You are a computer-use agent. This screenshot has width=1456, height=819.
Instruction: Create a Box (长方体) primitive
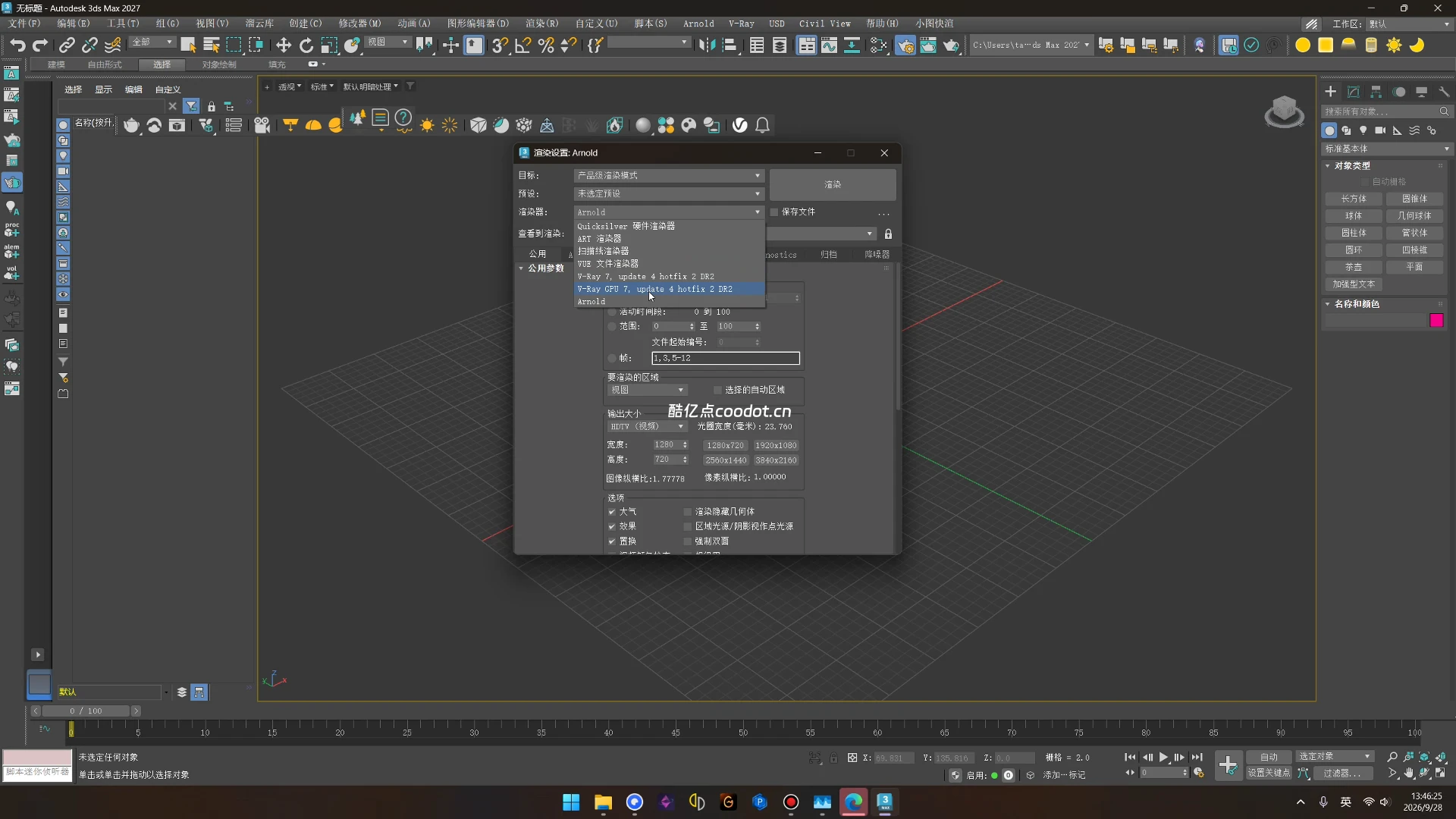(x=1354, y=199)
